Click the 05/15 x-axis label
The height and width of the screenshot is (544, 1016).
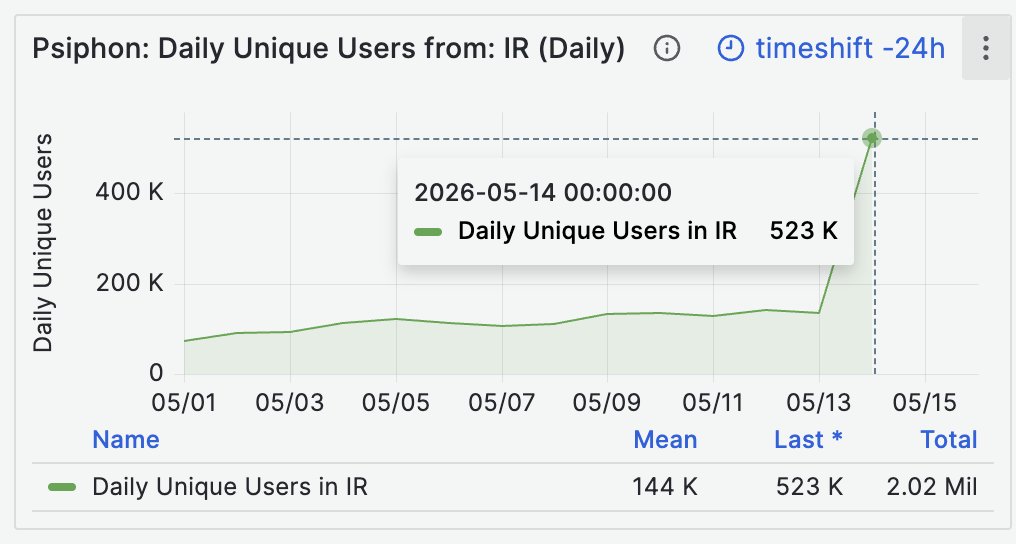pos(924,403)
